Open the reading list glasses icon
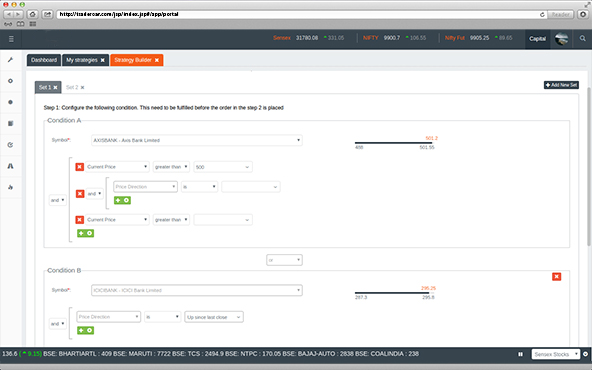The height and width of the screenshot is (370, 592). point(8,24)
